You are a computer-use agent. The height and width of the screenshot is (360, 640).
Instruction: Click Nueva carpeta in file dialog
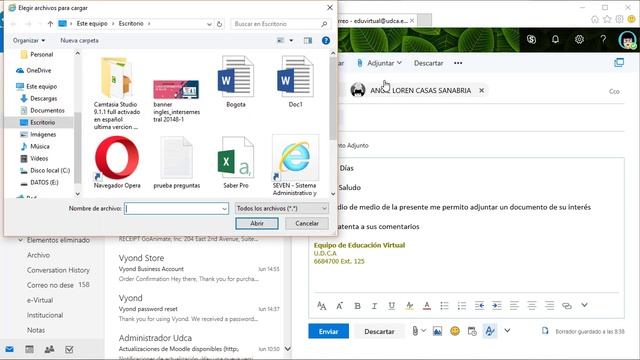79,40
